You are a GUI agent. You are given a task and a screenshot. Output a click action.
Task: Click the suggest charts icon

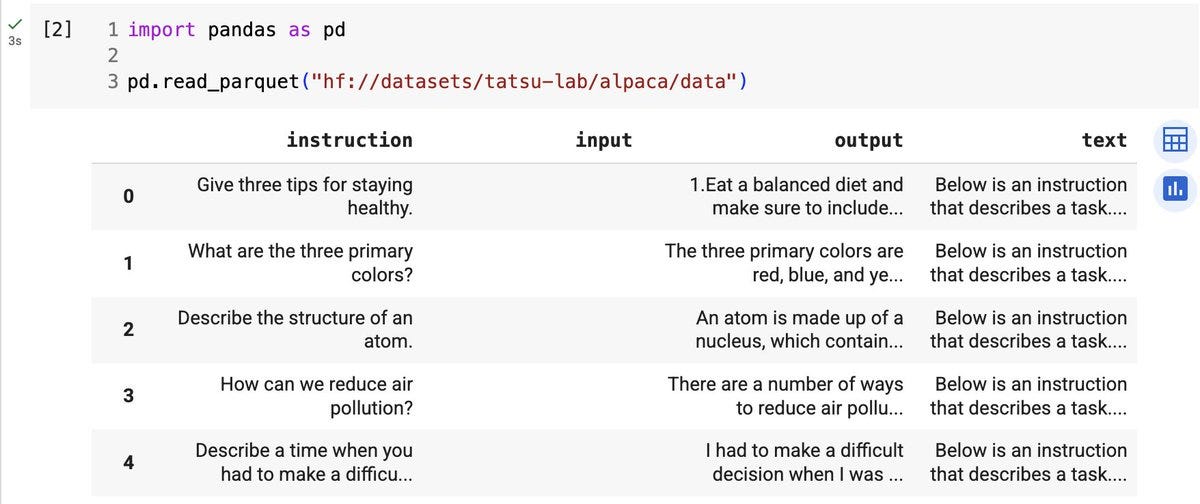[x=1174, y=188]
